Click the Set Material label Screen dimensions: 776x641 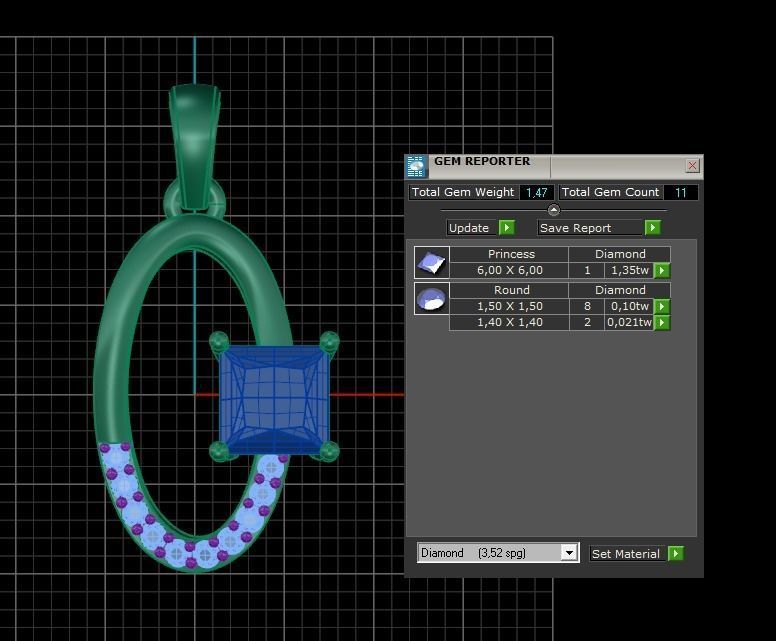point(627,553)
